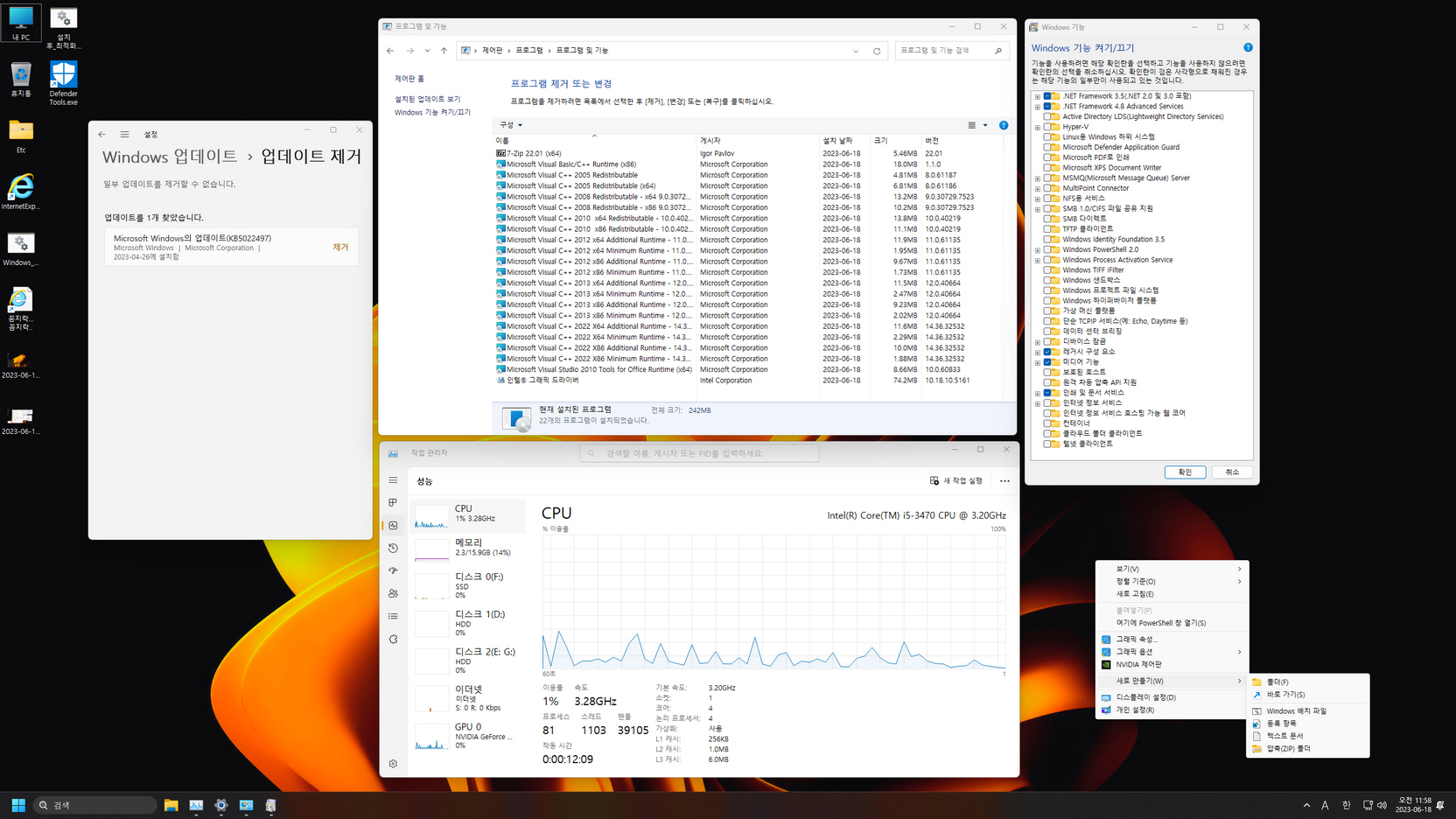Image resolution: width=1456 pixels, height=819 pixels.
Task: Click up-folder arrow in Programs and Features
Action: [x=444, y=51]
